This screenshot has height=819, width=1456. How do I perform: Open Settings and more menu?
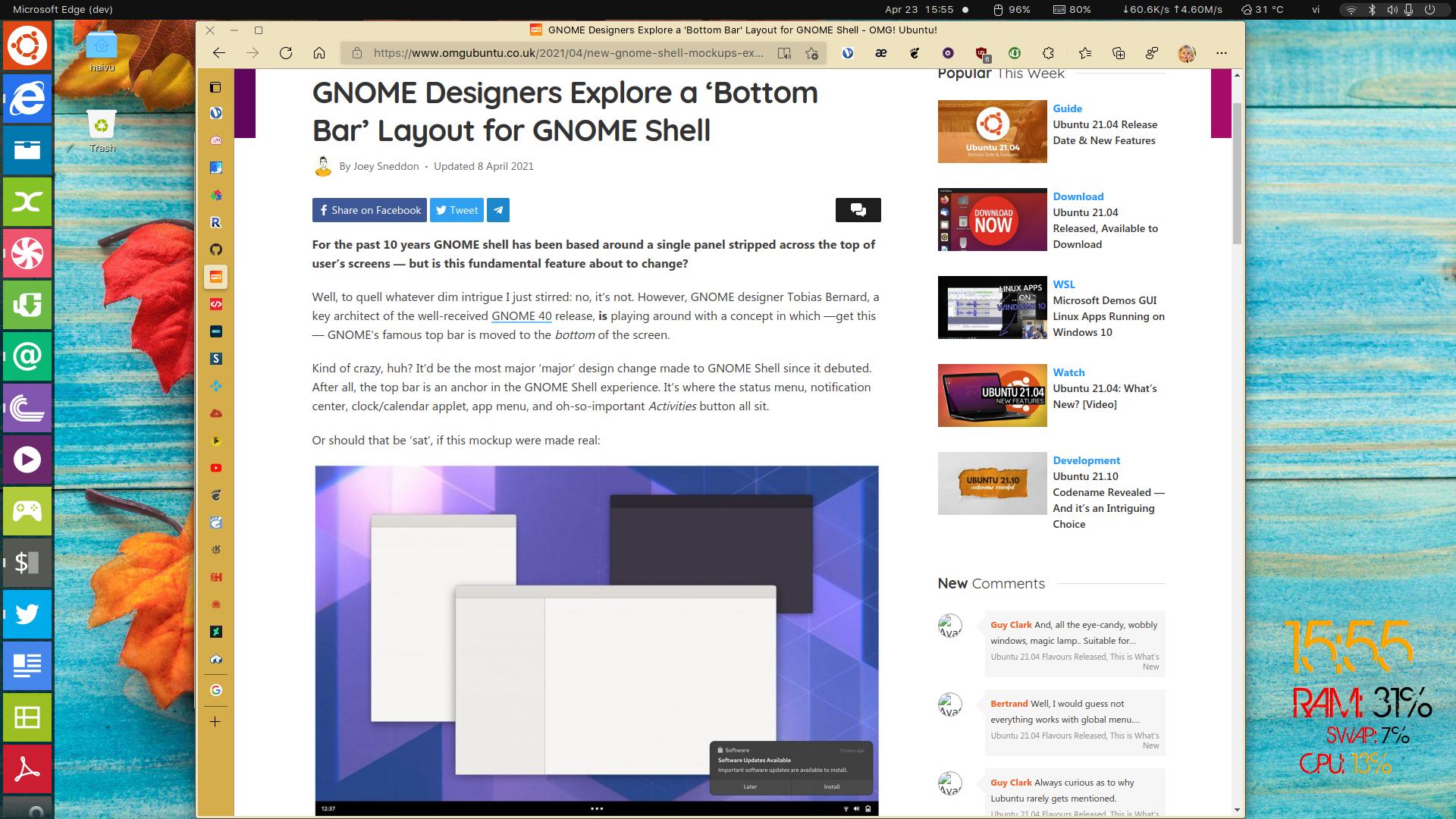point(1221,53)
